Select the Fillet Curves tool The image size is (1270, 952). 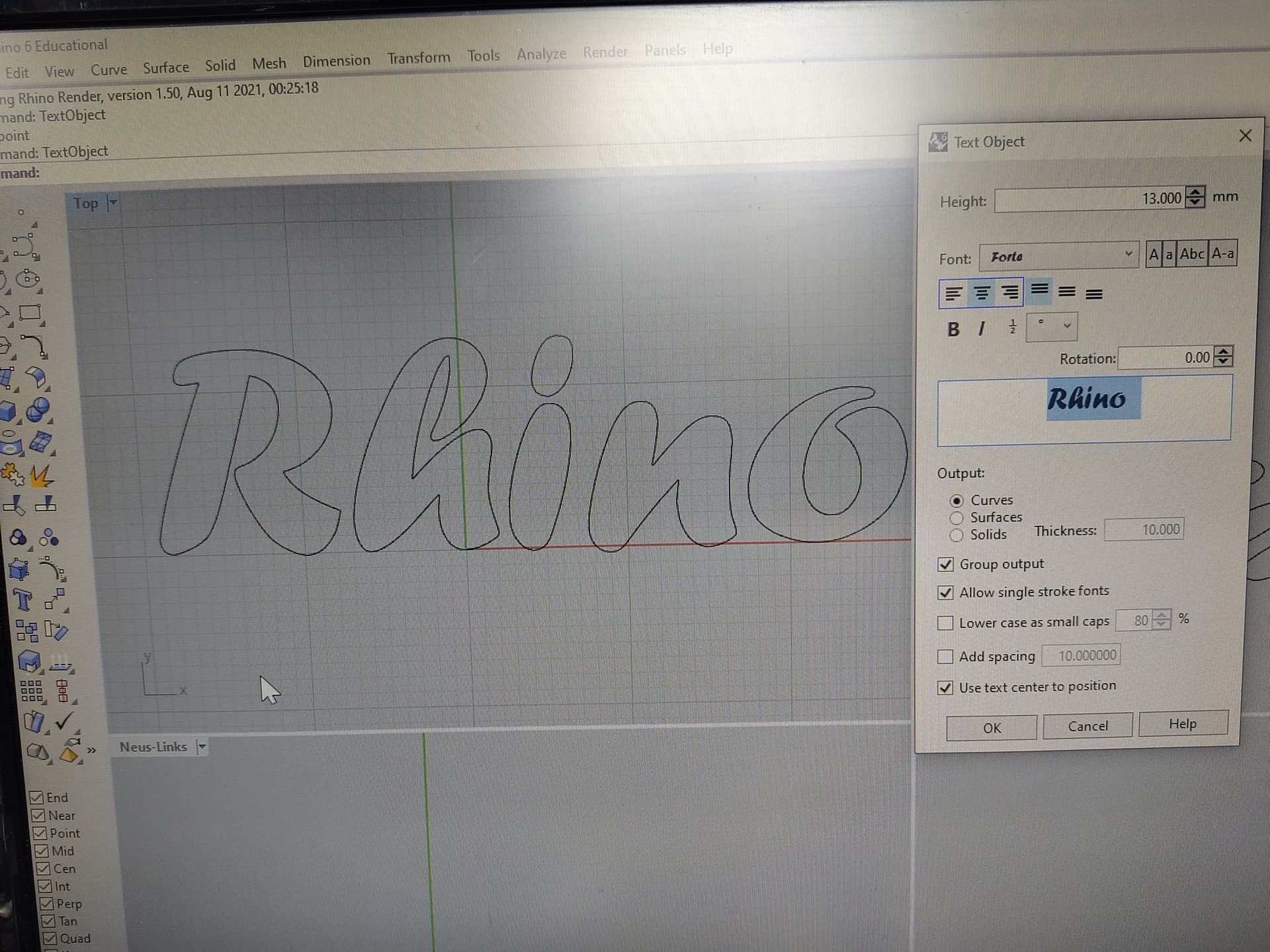point(33,345)
